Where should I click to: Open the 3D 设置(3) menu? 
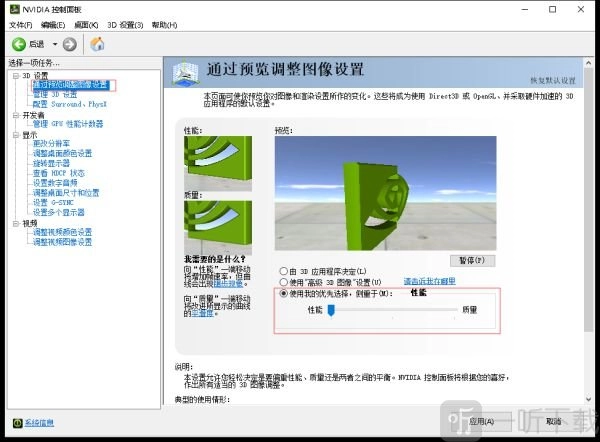[126, 24]
